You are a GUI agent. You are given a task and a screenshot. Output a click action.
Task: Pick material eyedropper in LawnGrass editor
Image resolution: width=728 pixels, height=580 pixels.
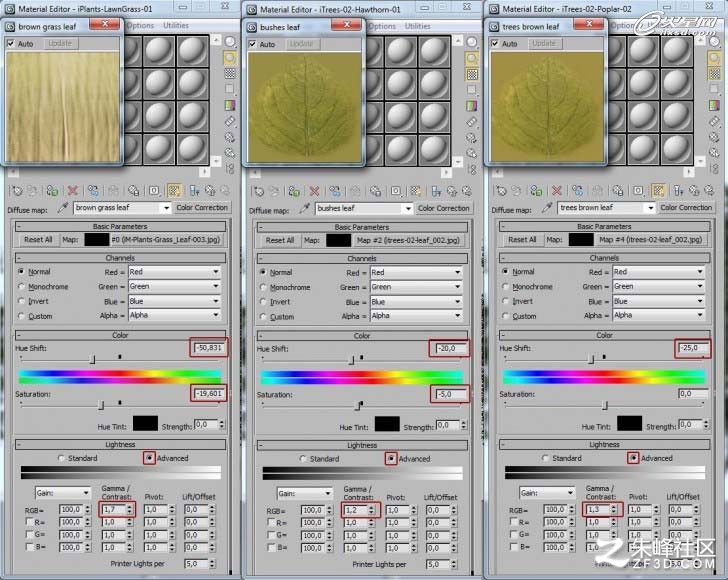pyautogui.click(x=63, y=208)
